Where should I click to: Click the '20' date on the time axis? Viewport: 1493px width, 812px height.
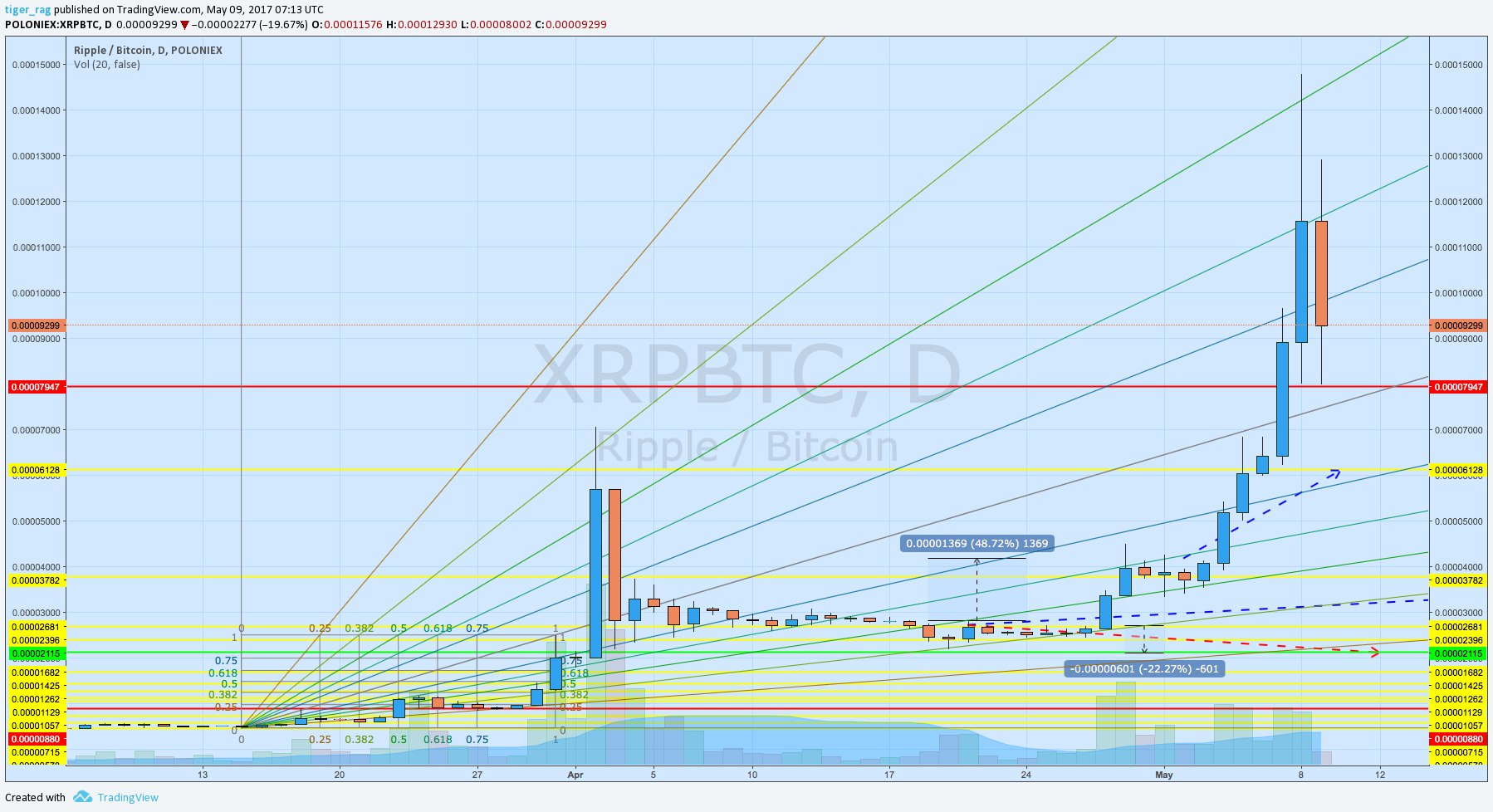point(340,775)
